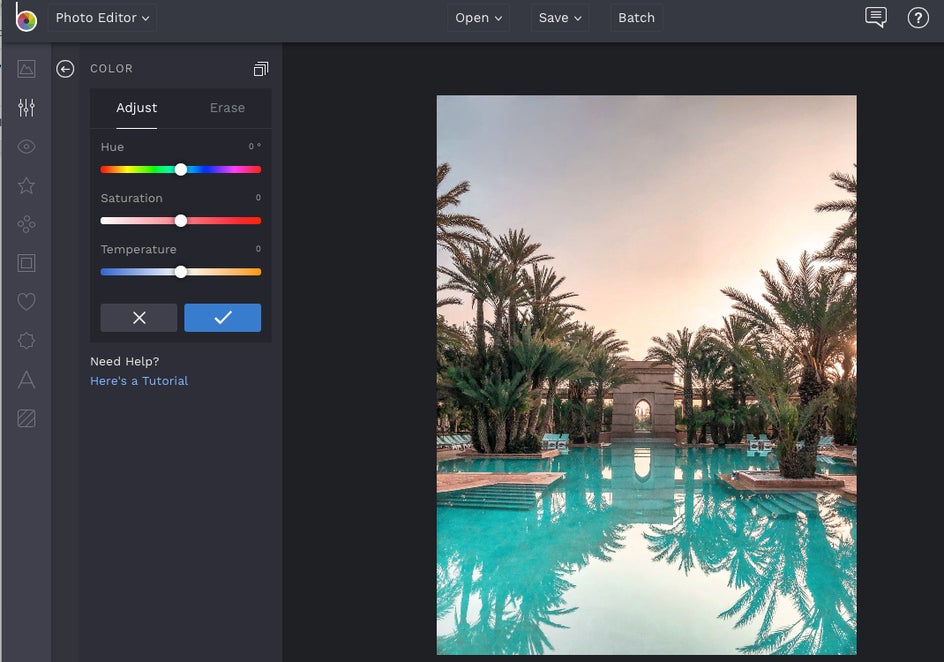Go back using the arrow beside COLOR
Screen dimensions: 944x662
(65, 69)
